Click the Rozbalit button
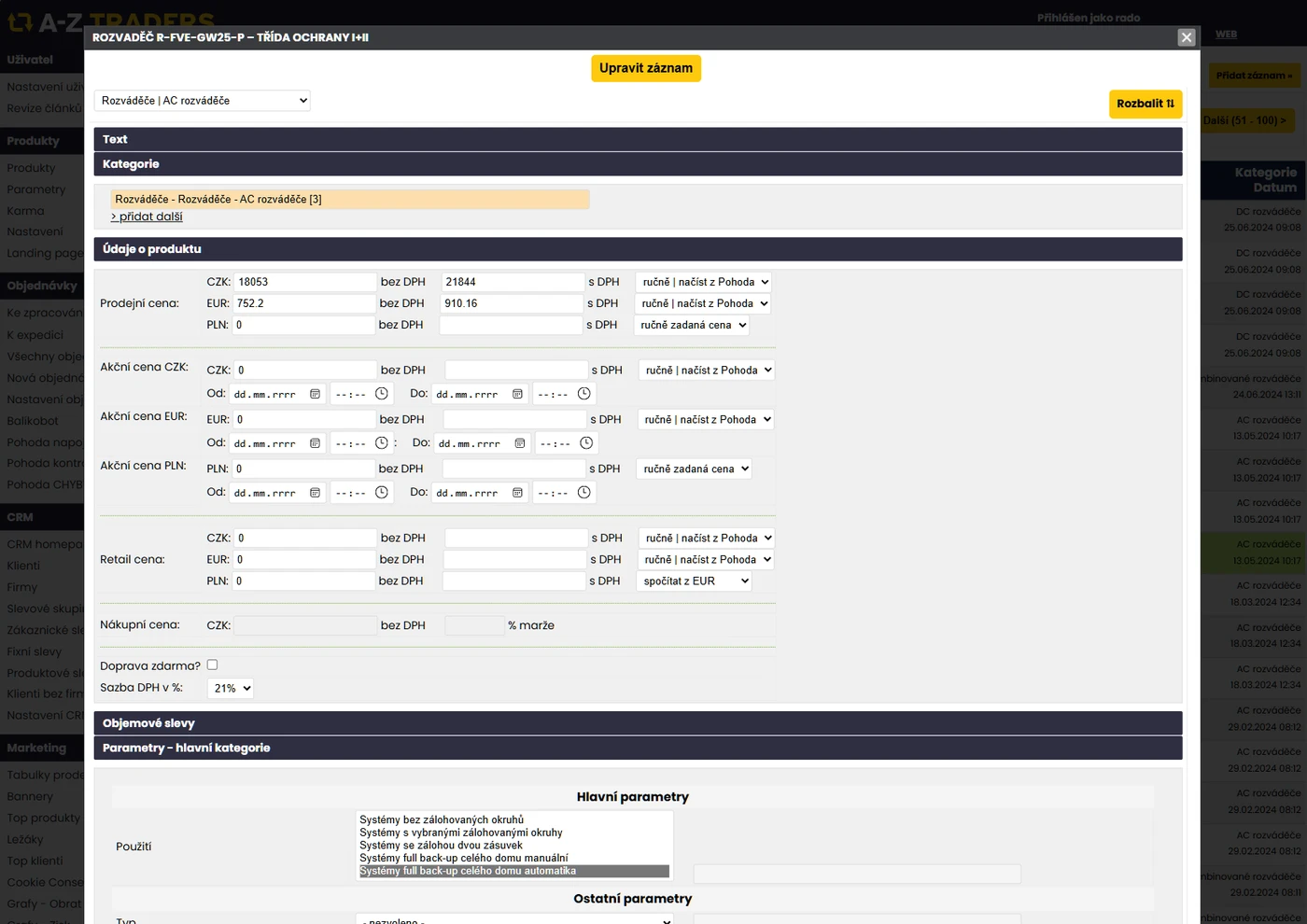 pos(1145,104)
